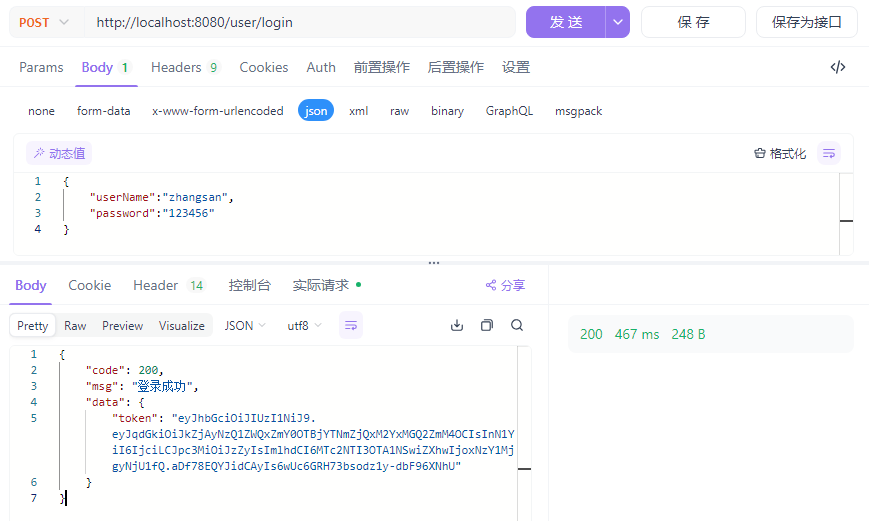This screenshot has height=521, width=869.
Task: Switch to the Headers request tab
Action: click(185, 68)
